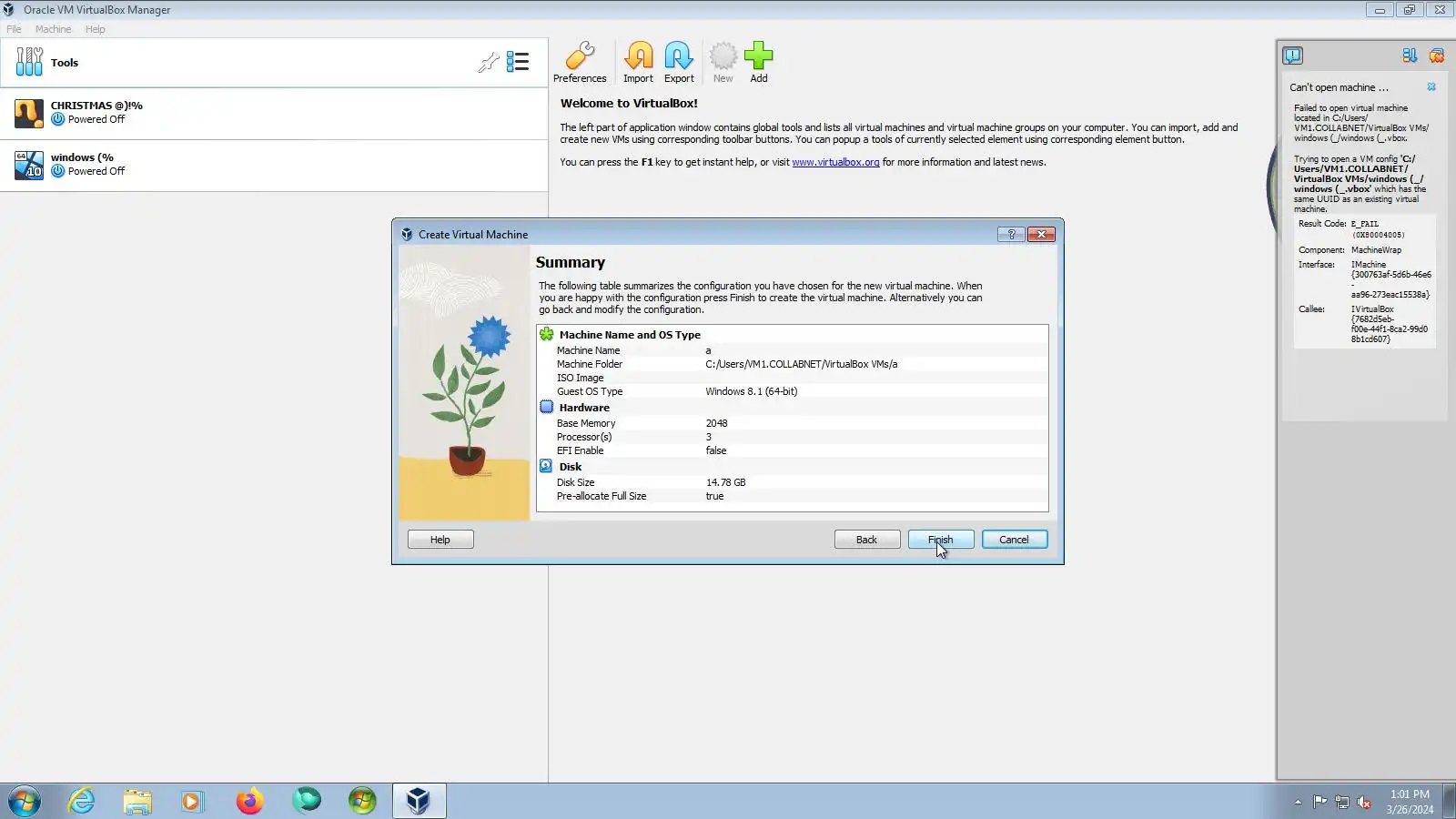The height and width of the screenshot is (819, 1456).
Task: Open Preferences from the toolbar
Action: pos(580,63)
